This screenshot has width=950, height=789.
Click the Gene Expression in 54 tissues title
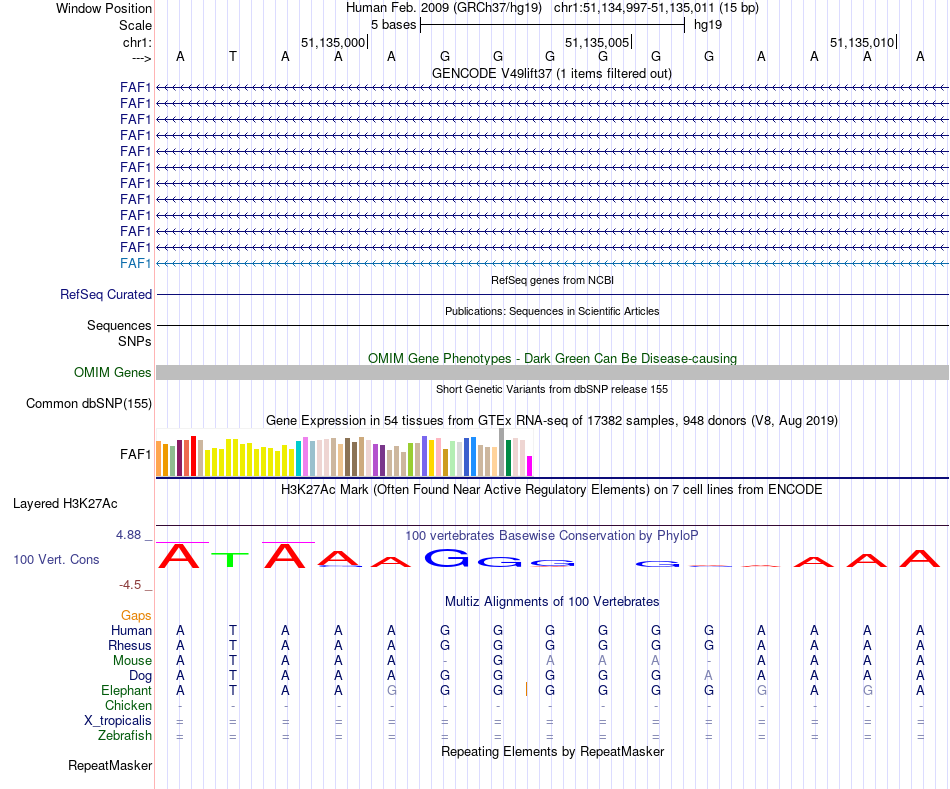click(552, 421)
